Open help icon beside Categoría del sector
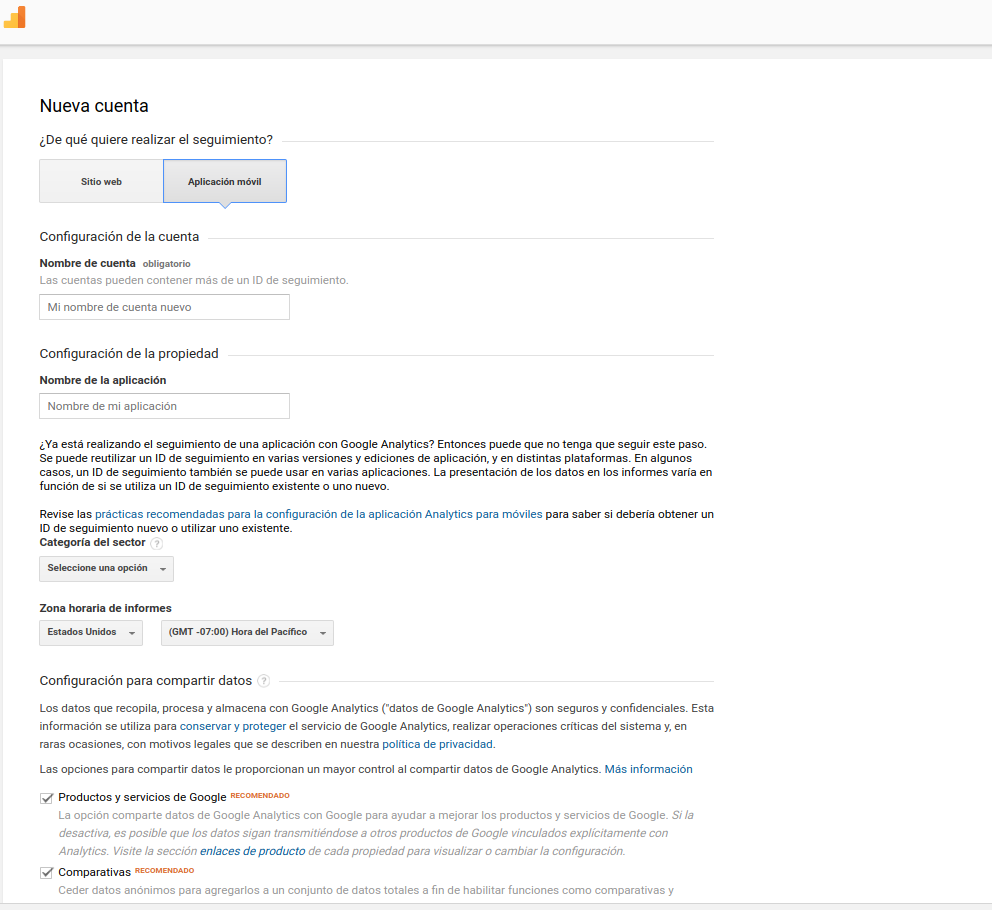 pyautogui.click(x=157, y=543)
